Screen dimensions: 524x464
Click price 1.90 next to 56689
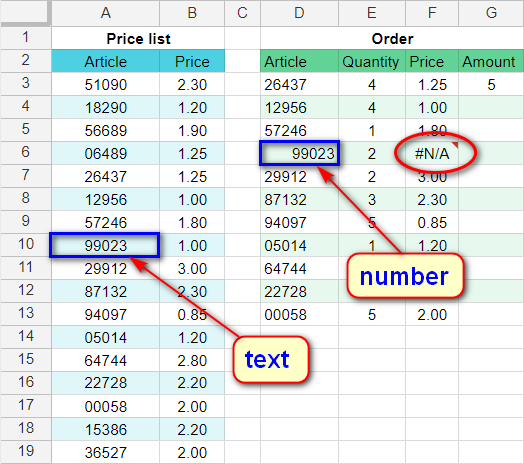tap(192, 130)
